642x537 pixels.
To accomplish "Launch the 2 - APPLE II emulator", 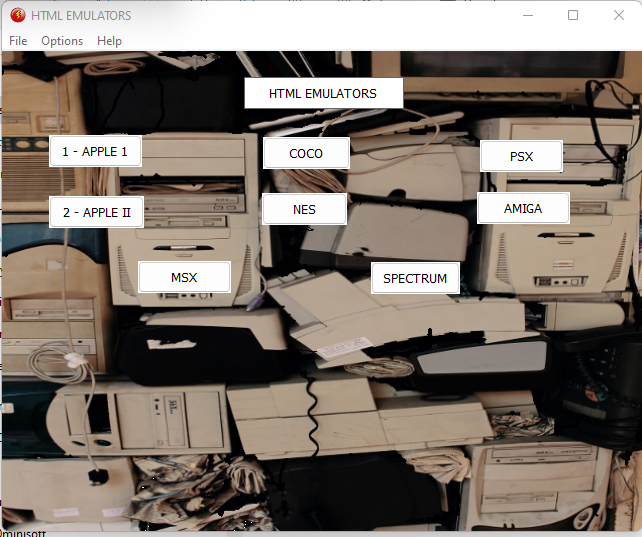I will (x=96, y=212).
